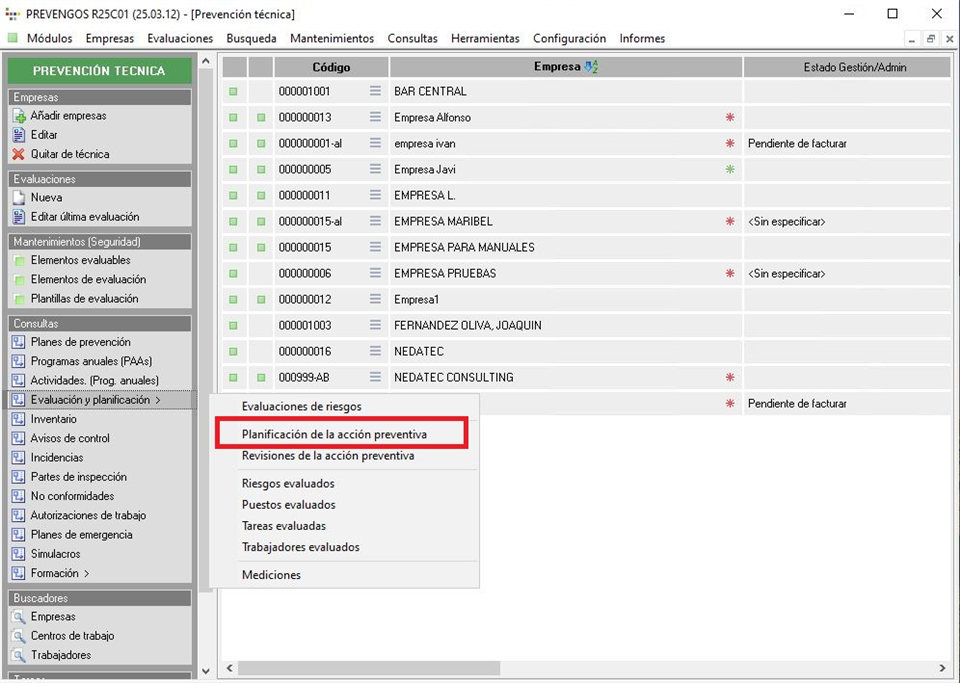Image resolution: width=960 pixels, height=683 pixels.
Task: Click the Inventario icon in Consultas
Action: point(19,419)
